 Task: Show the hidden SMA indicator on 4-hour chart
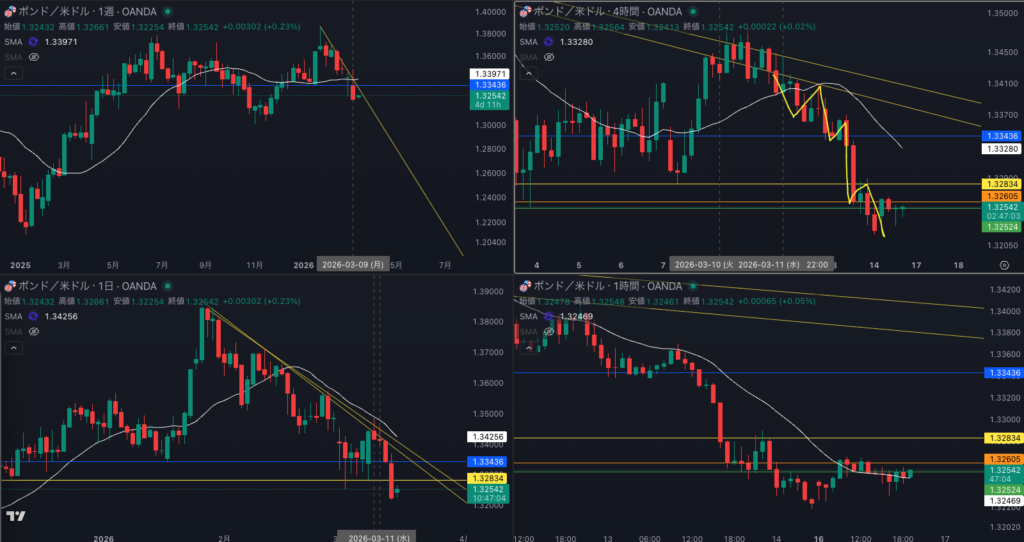(x=548, y=58)
